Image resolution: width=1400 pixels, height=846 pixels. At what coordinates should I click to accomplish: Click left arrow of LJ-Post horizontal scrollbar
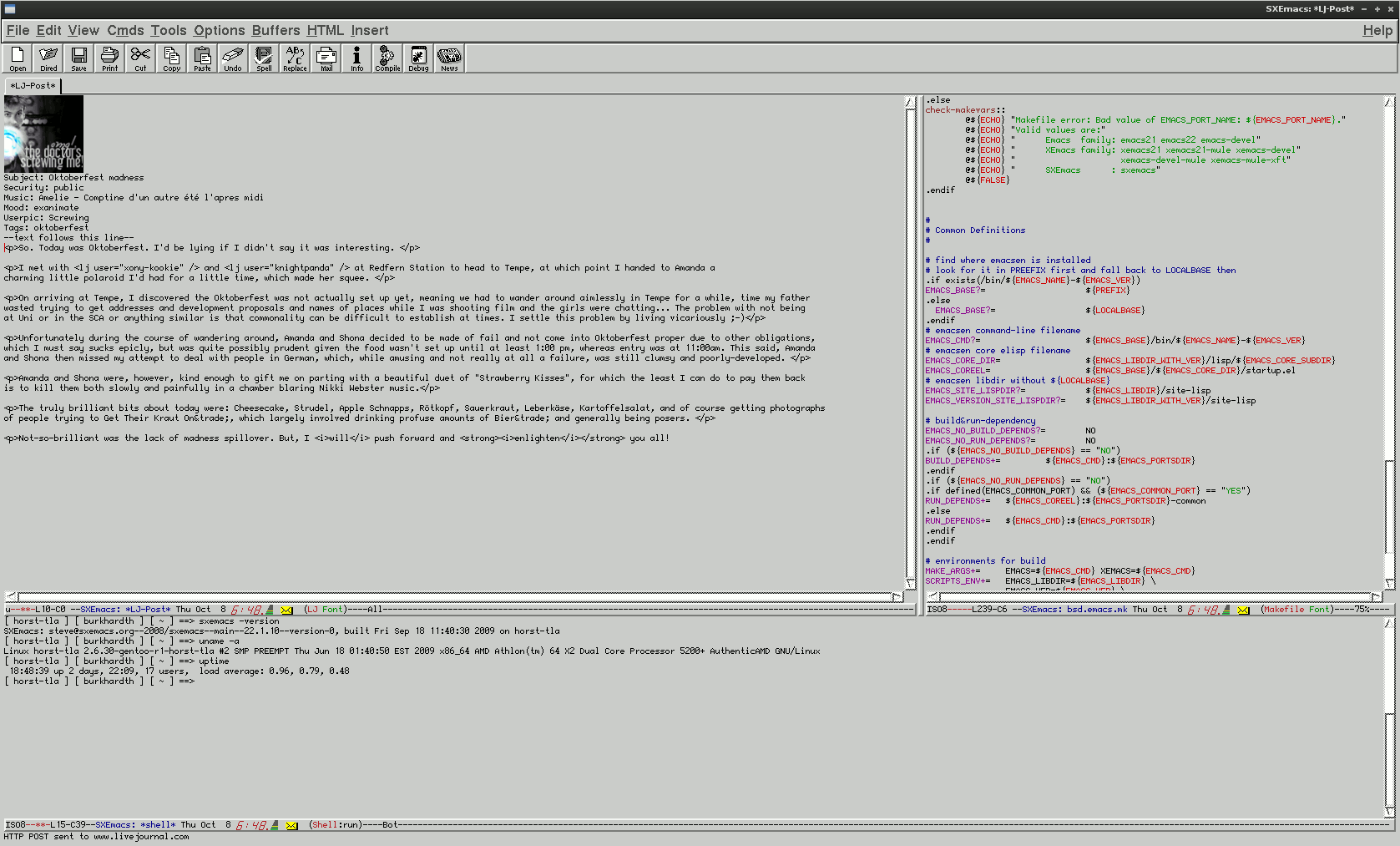pyautogui.click(x=11, y=596)
